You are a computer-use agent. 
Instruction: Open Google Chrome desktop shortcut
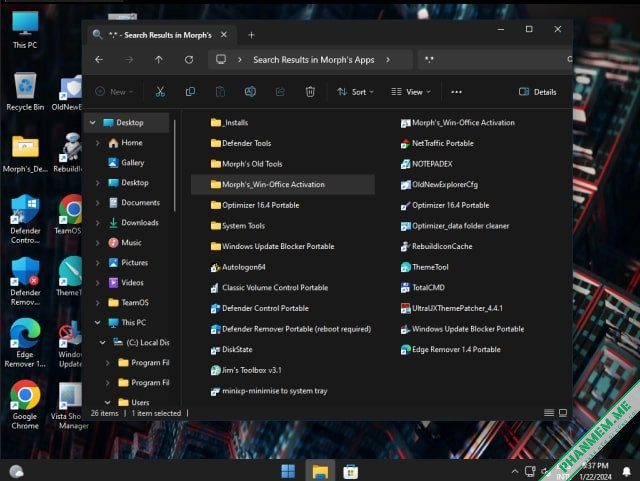click(25, 405)
